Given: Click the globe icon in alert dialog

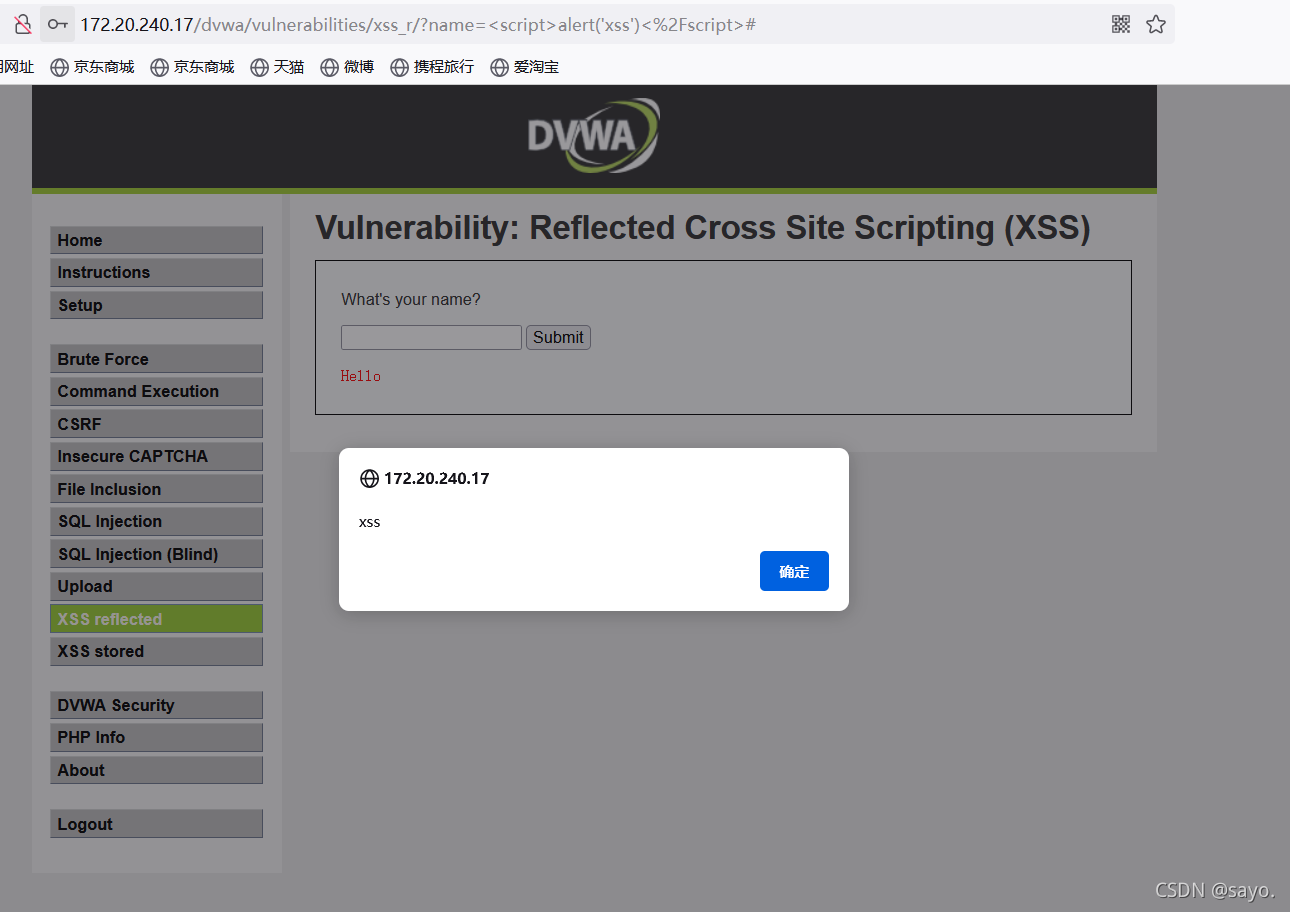Looking at the screenshot, I should pos(369,479).
